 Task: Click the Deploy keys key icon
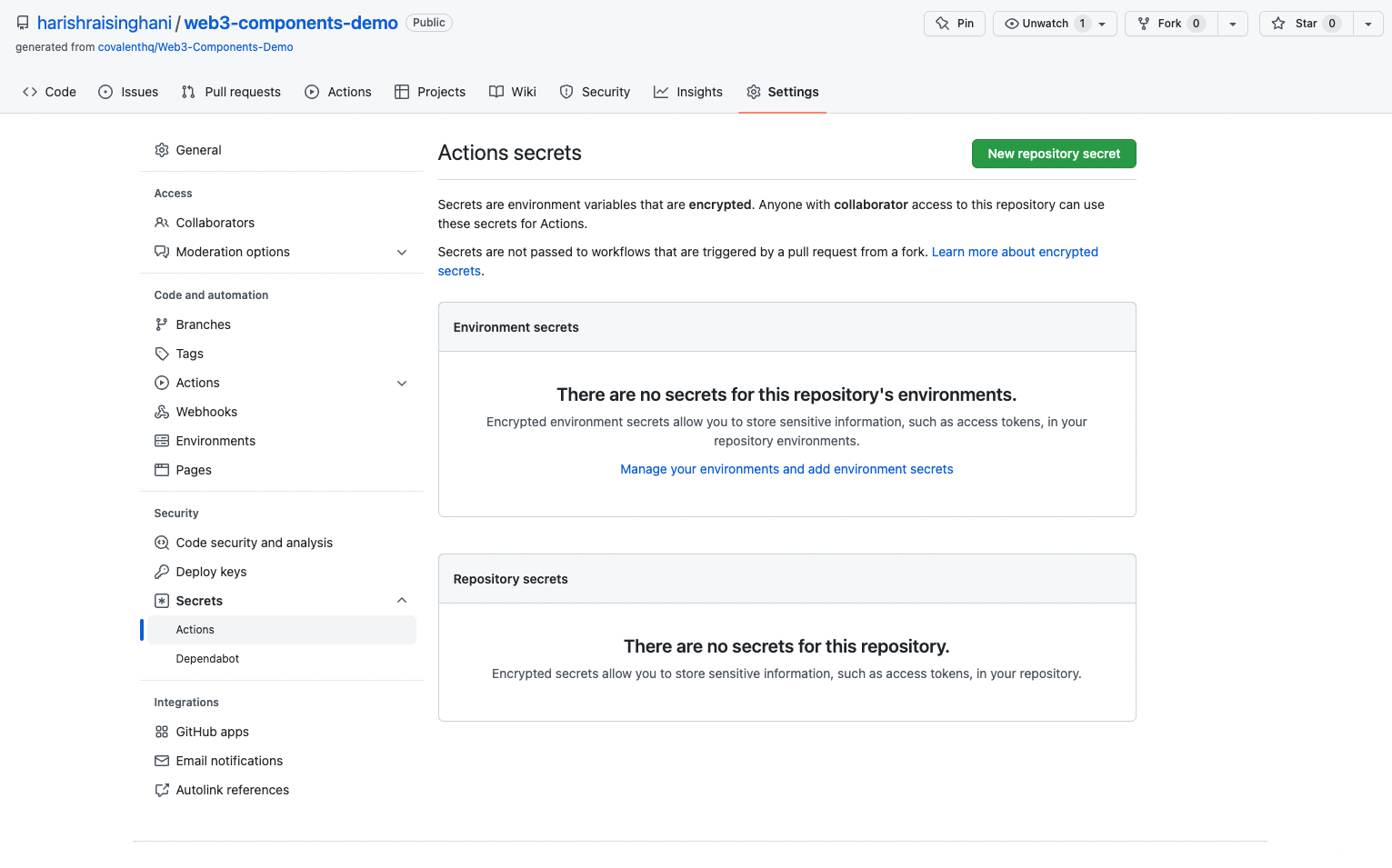click(162, 572)
